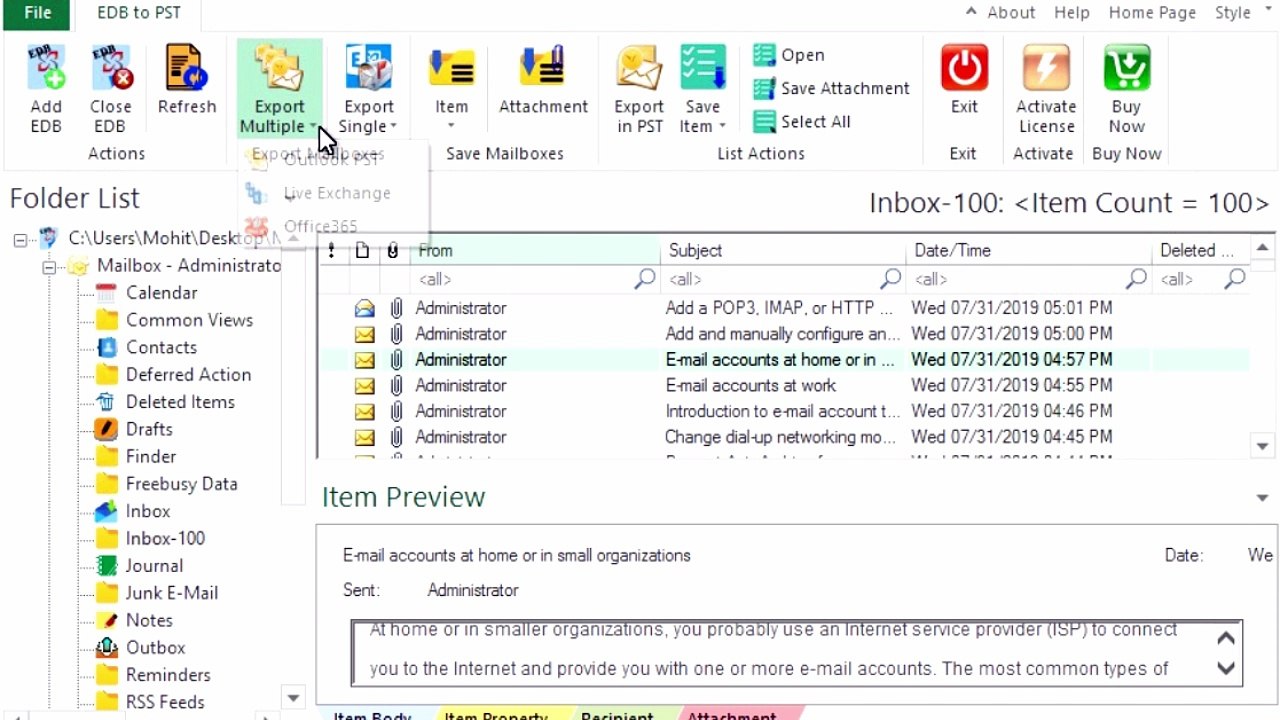Collapse the C:\Users\Mohit root tree node

(x=20, y=239)
